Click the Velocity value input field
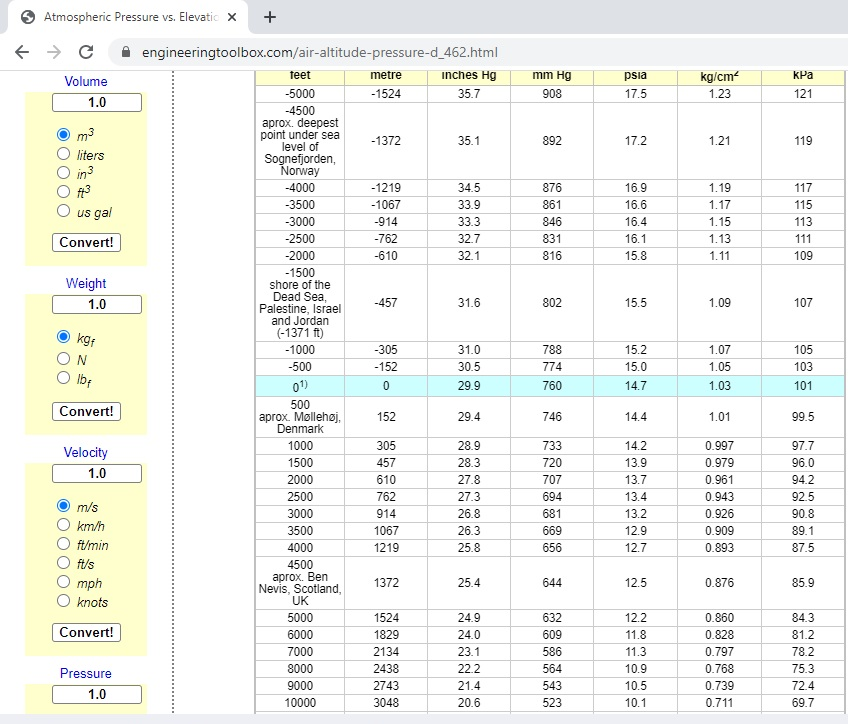The height and width of the screenshot is (724, 848). [x=97, y=474]
